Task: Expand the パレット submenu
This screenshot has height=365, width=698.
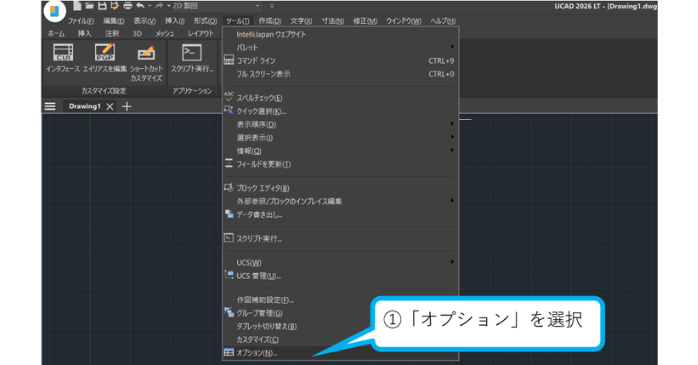Action: pyautogui.click(x=341, y=47)
